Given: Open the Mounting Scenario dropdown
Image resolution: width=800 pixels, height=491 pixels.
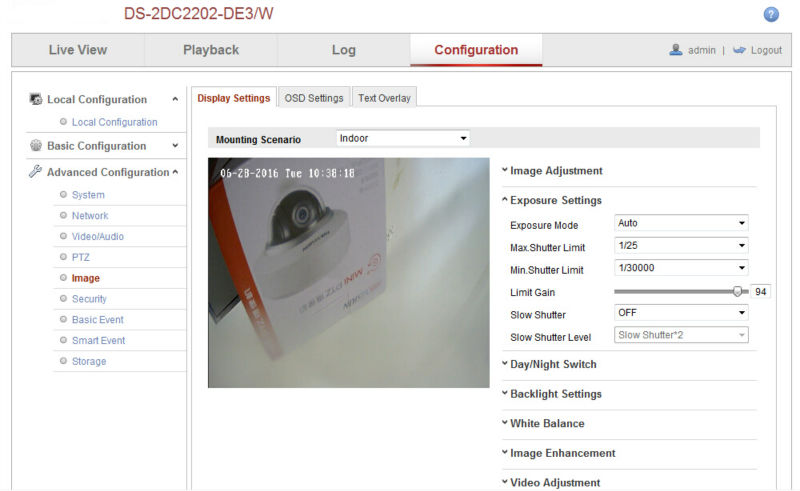Looking at the screenshot, I should click(402, 138).
